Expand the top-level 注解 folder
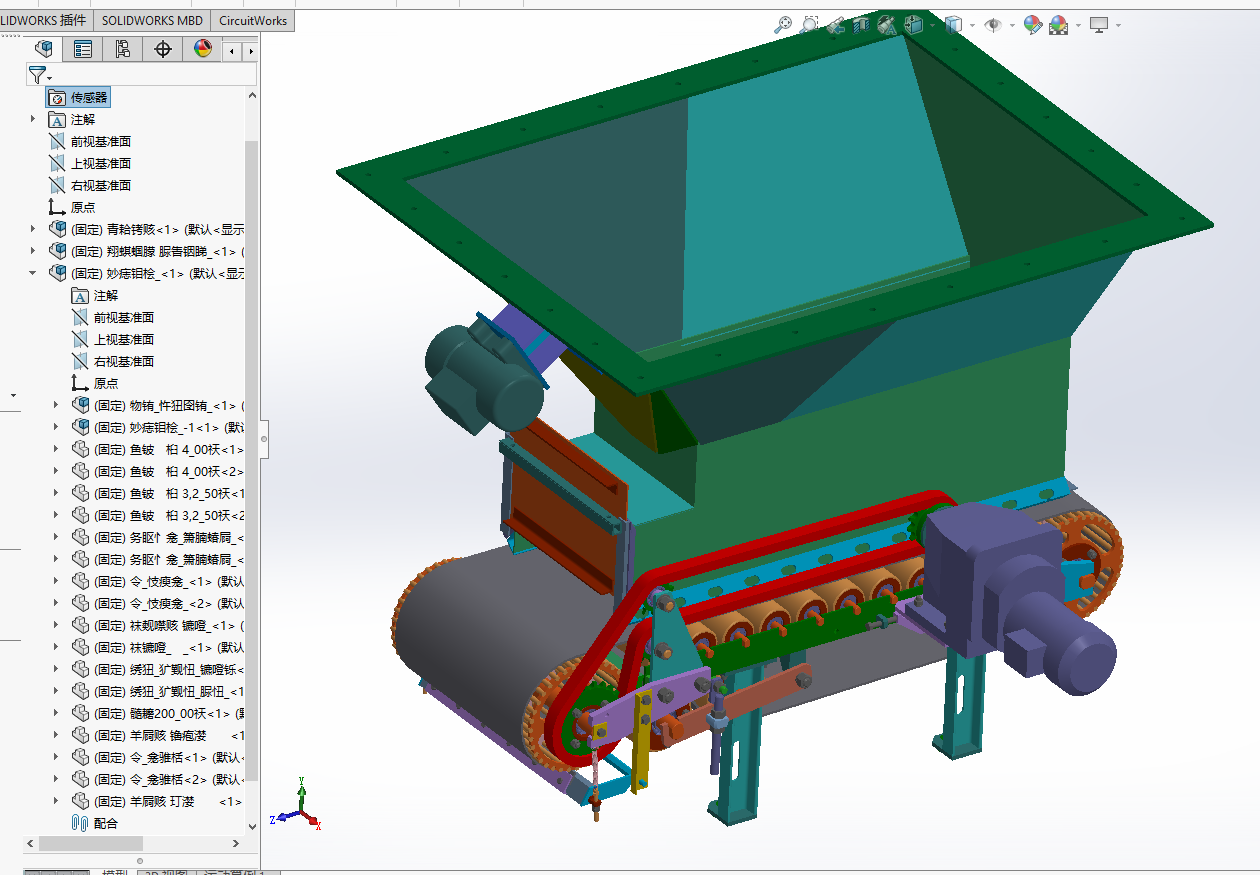 click(33, 119)
